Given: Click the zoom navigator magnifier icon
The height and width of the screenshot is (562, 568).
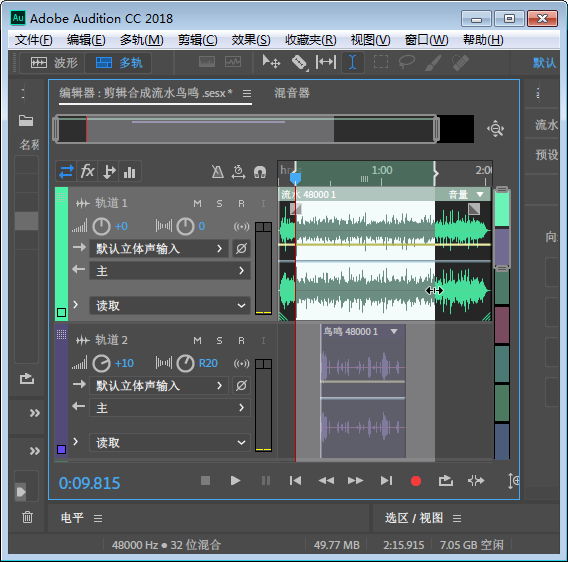Looking at the screenshot, I should 496,129.
